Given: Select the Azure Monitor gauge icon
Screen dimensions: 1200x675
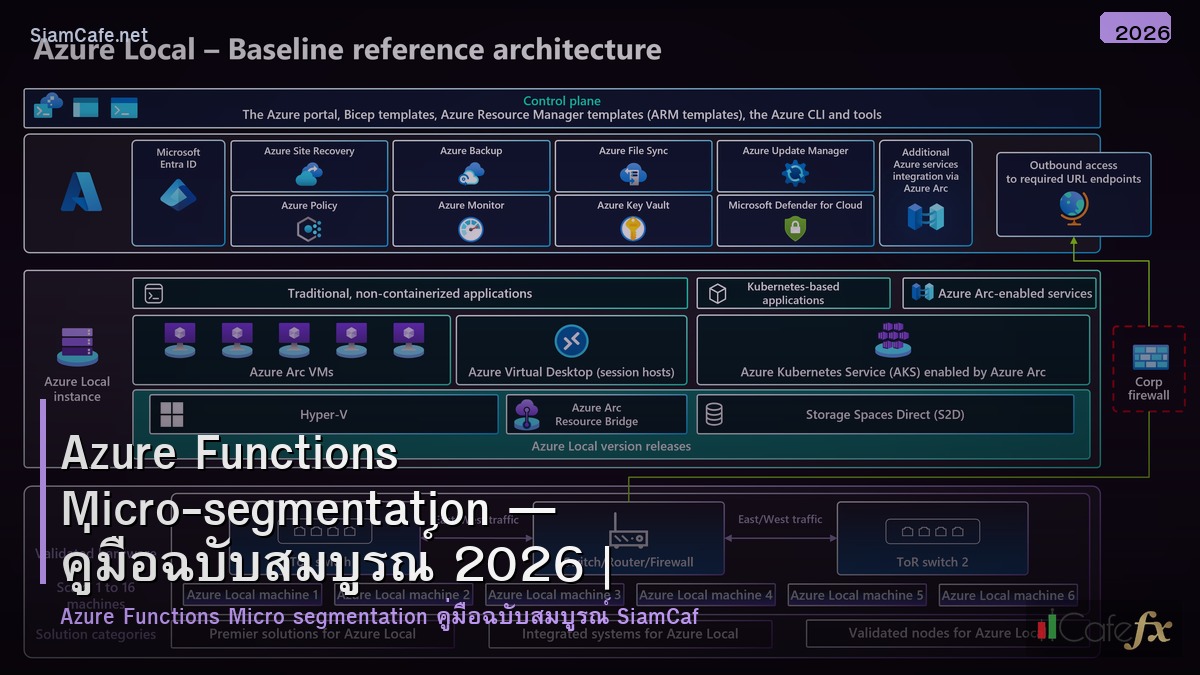Looking at the screenshot, I should coord(471,229).
